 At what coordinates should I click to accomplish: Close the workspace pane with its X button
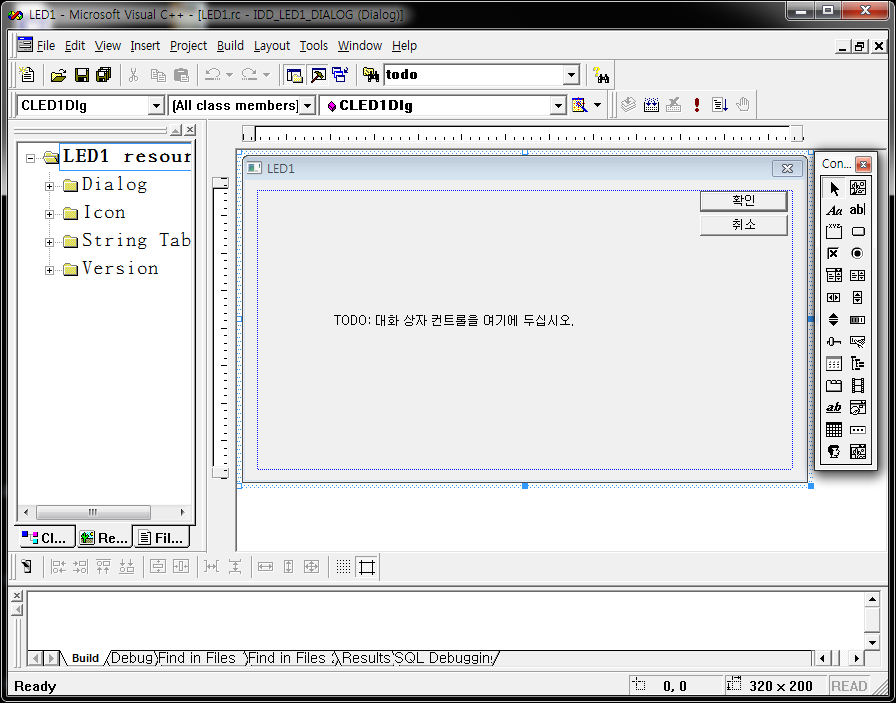[190, 130]
